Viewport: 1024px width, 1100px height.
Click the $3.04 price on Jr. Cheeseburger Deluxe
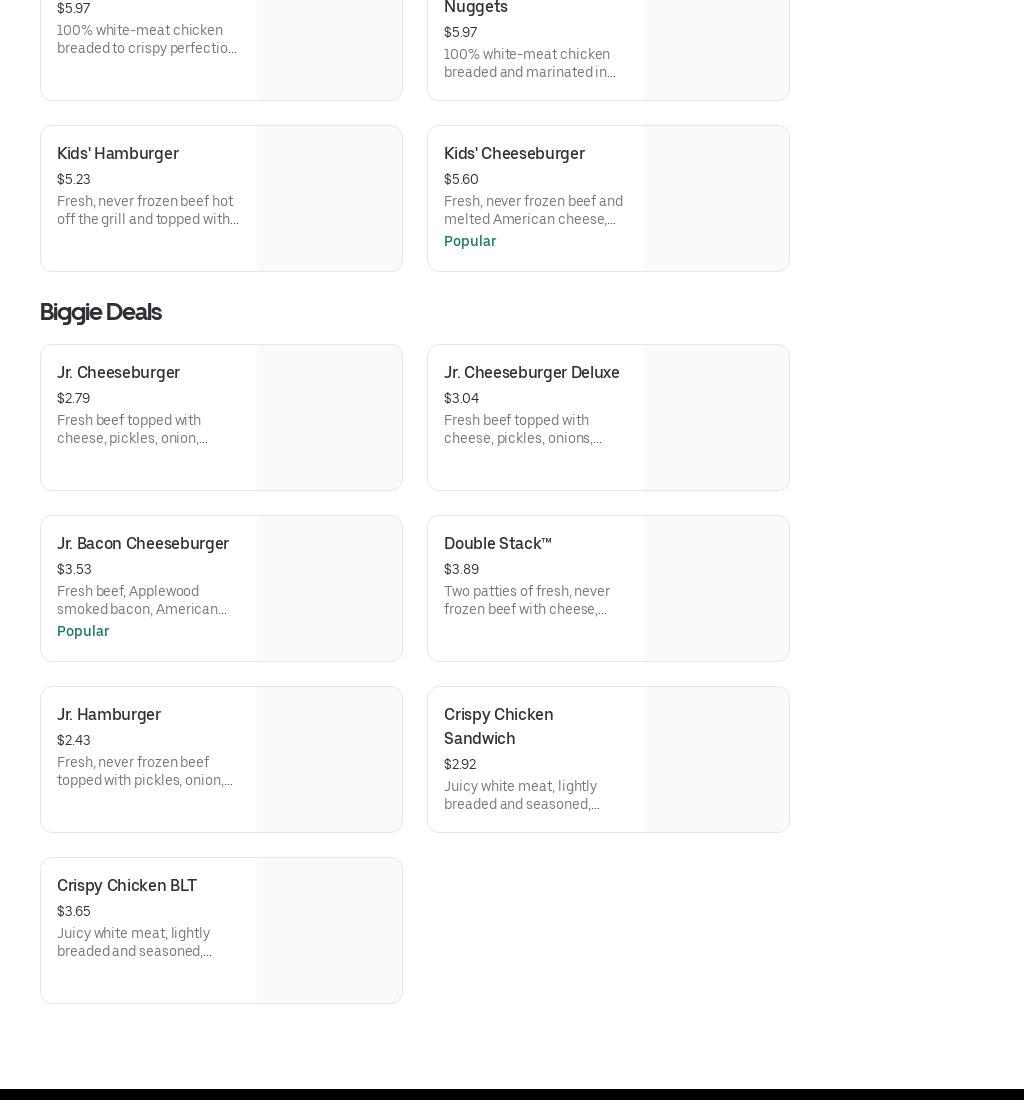tap(461, 398)
